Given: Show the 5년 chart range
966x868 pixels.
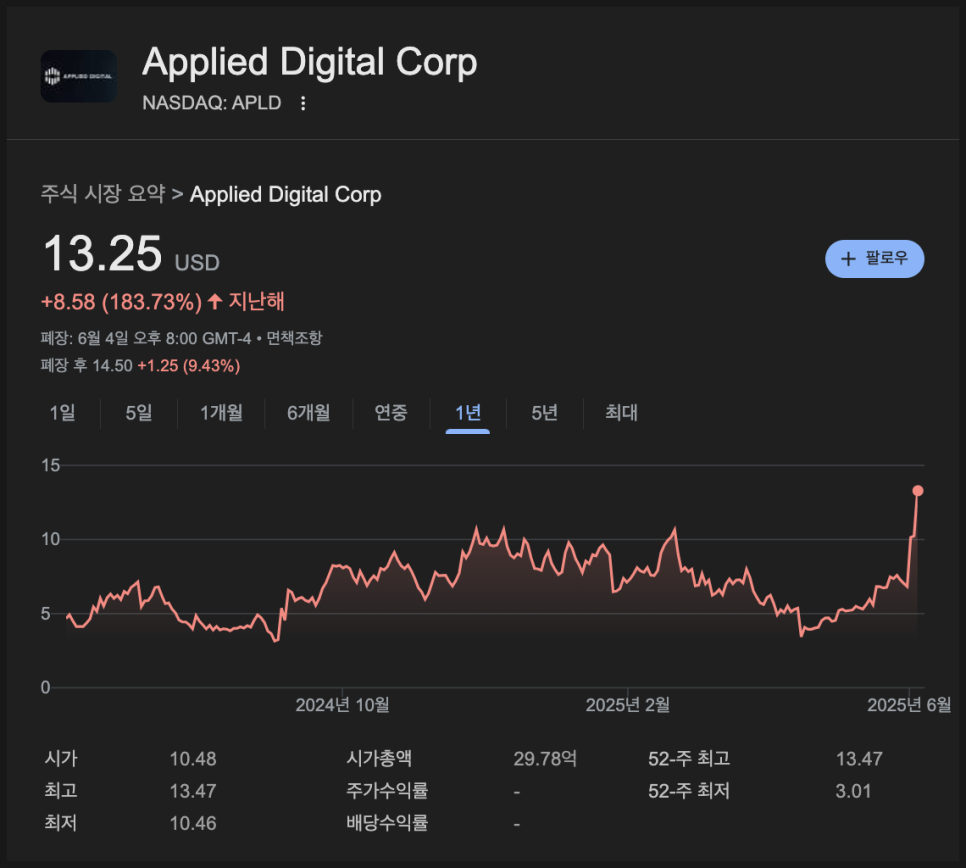Looking at the screenshot, I should 545,412.
